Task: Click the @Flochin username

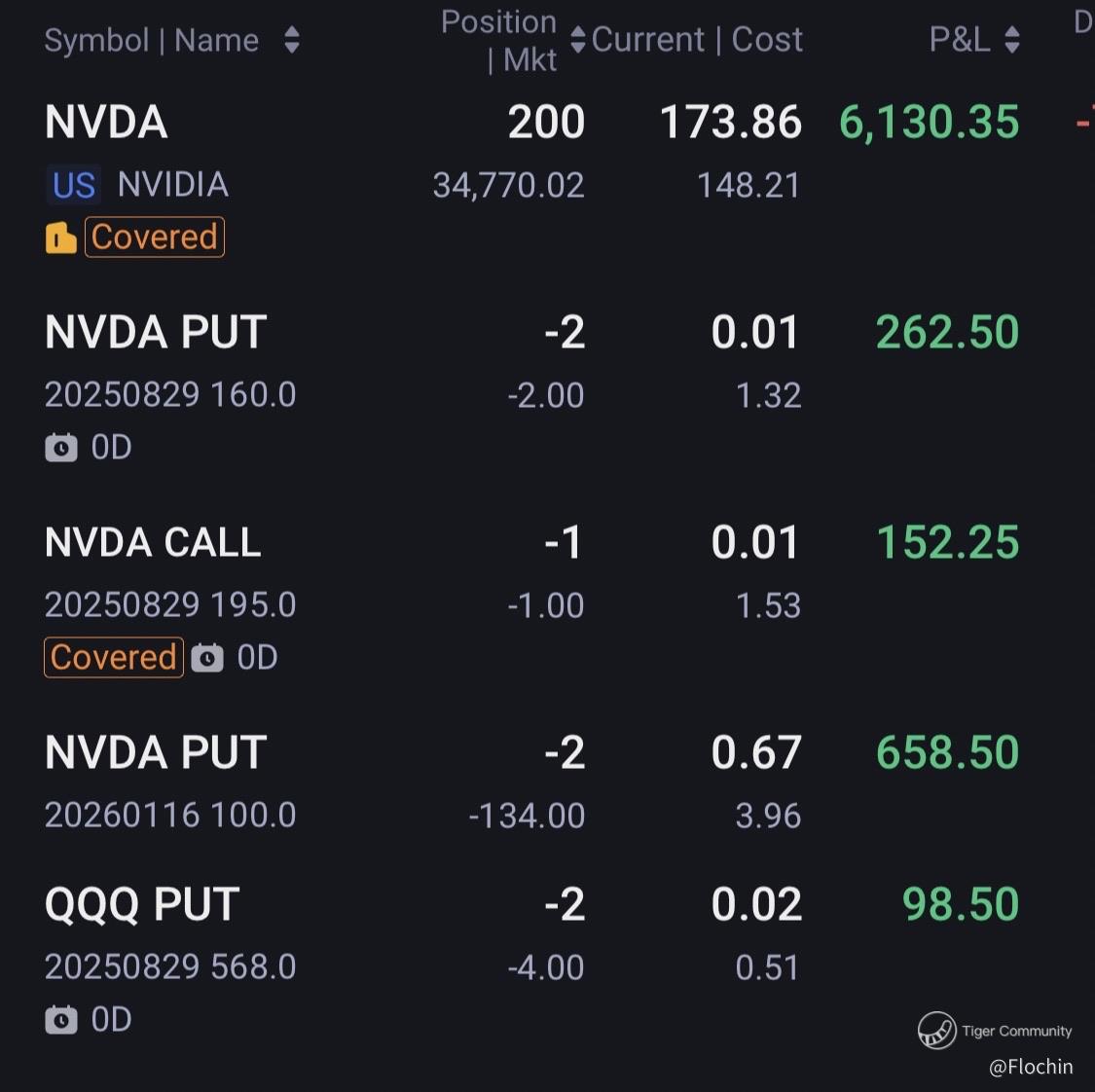Action: pos(1031,1067)
